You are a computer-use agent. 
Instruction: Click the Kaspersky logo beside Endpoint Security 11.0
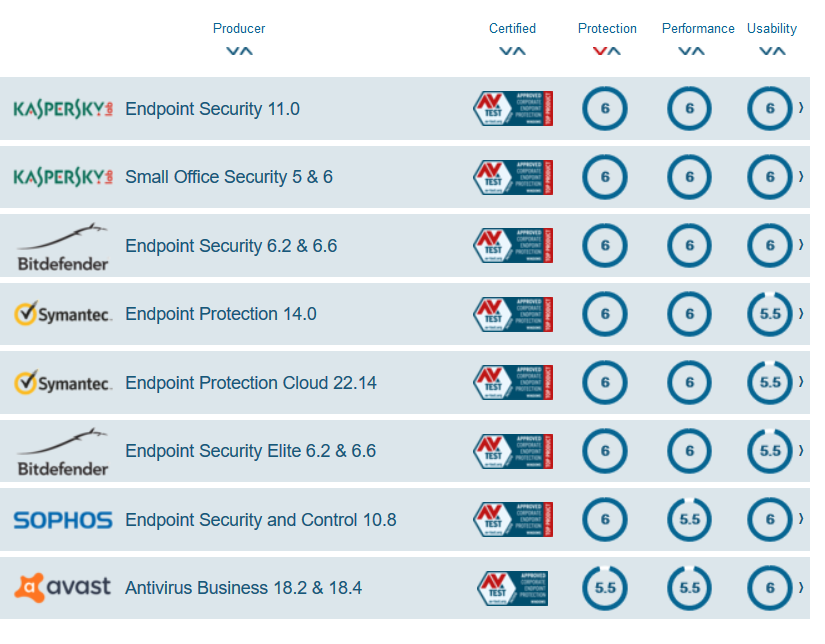(x=62, y=109)
